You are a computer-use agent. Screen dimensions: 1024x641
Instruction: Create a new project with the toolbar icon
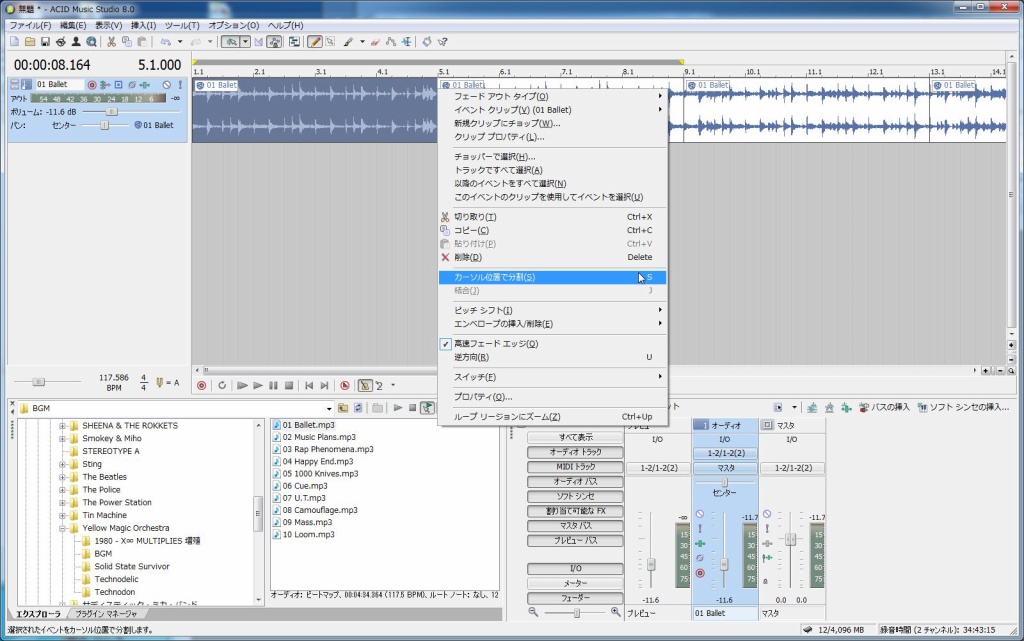14,42
